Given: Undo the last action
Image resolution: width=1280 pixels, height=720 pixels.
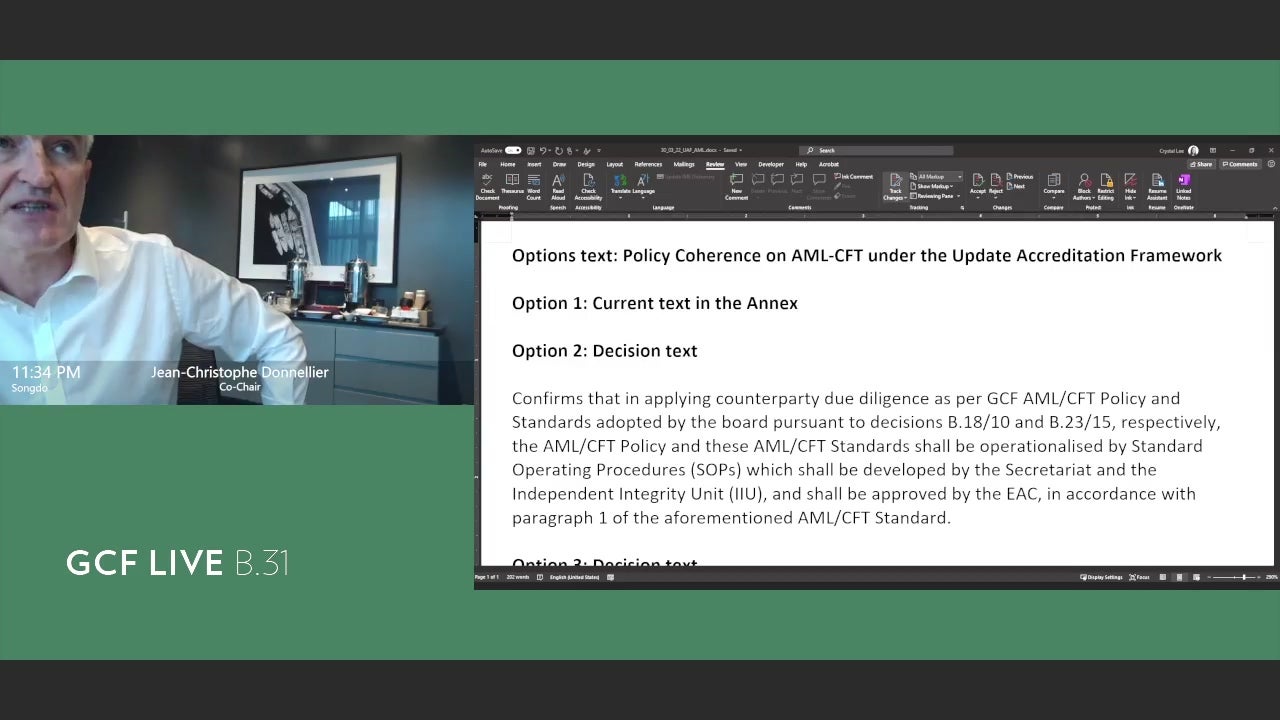Looking at the screenshot, I should [543, 150].
